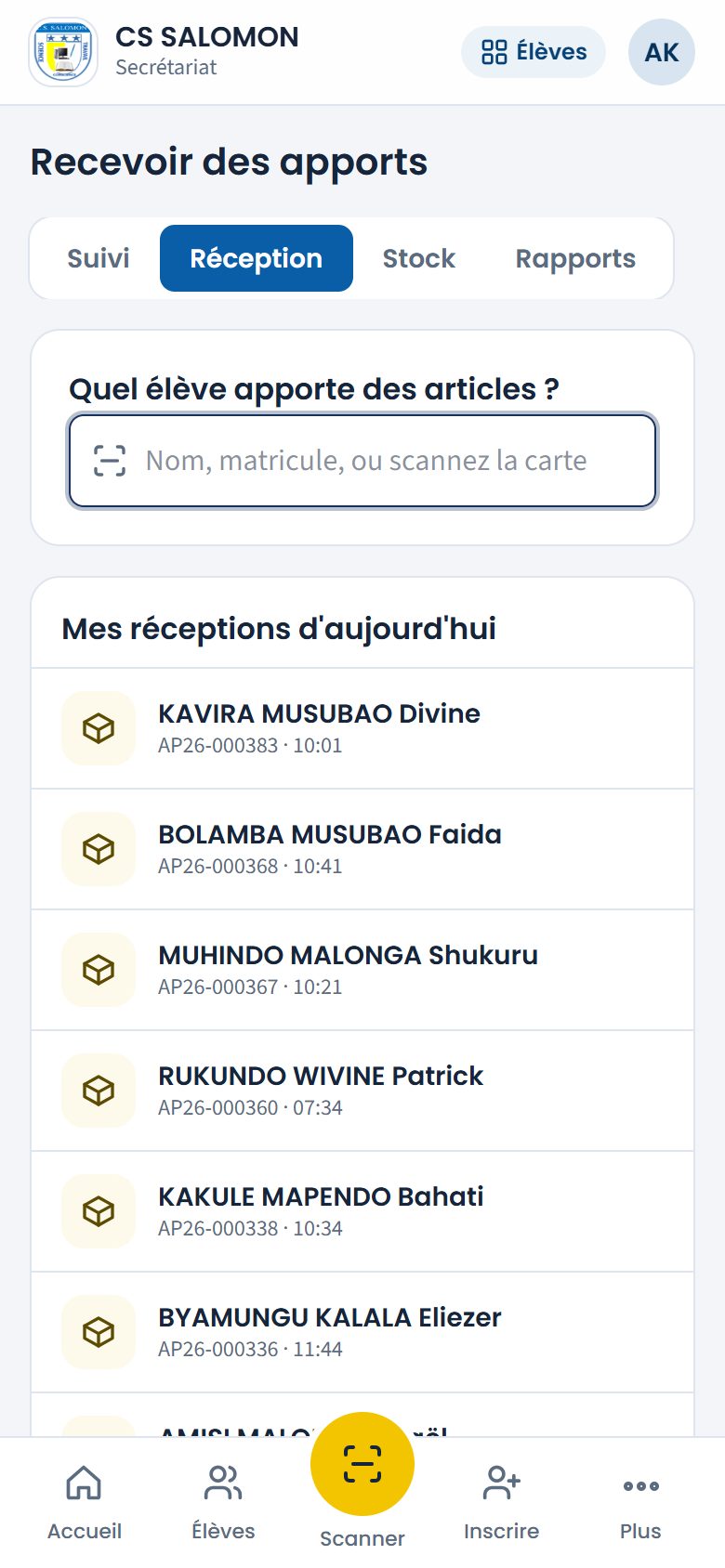The width and height of the screenshot is (725, 1568).
Task: Open reception of BOLAMBA MUSUBAO Faida
Action: (362, 849)
